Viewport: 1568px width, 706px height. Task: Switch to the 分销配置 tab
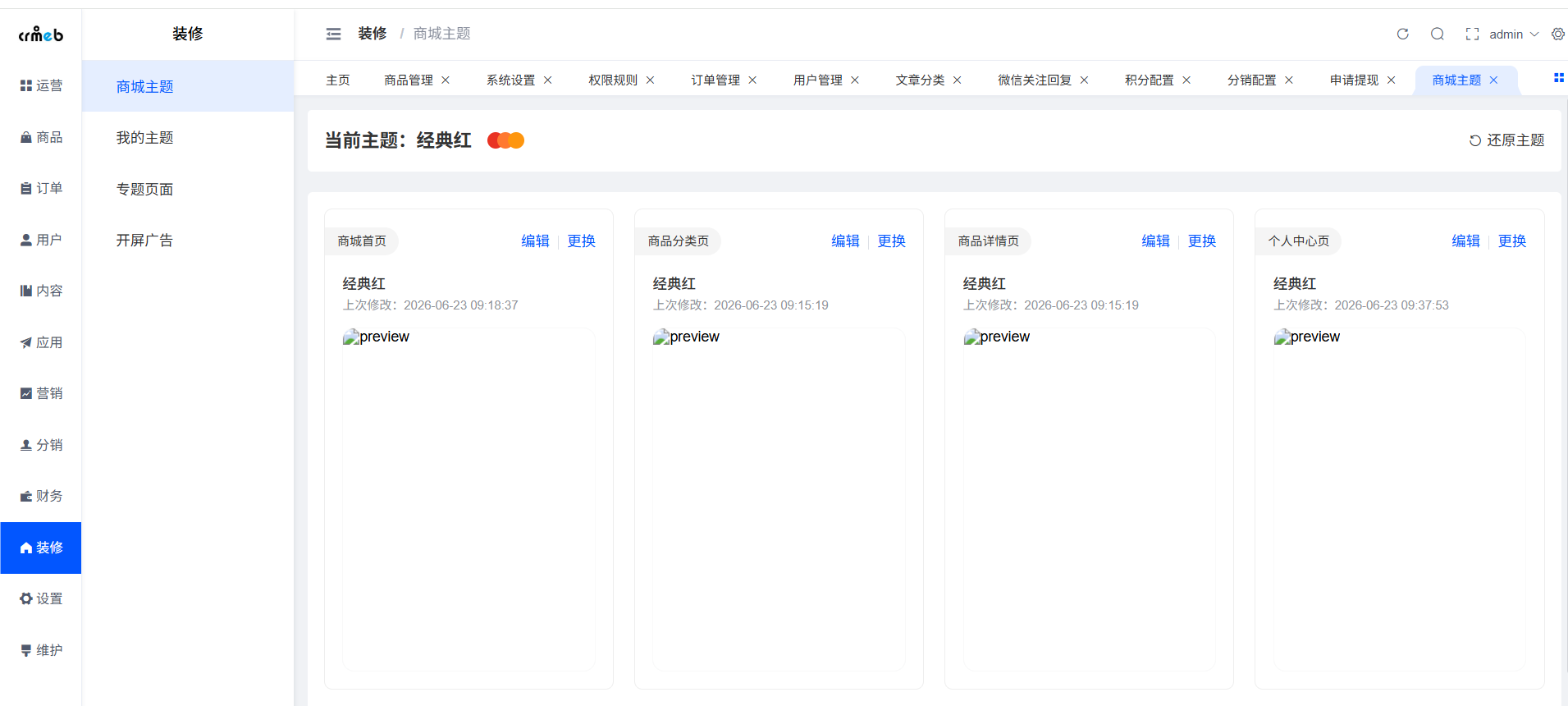[1252, 80]
